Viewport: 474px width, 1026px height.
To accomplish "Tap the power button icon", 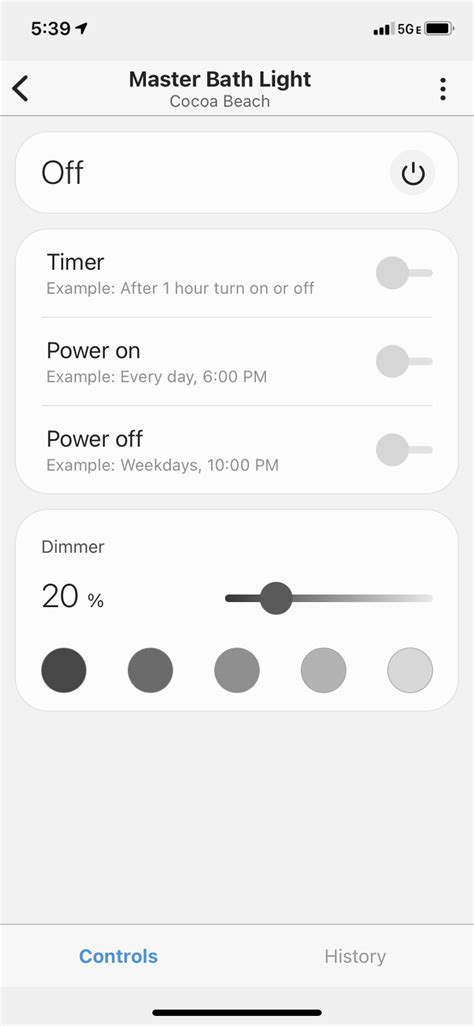I will coord(413,173).
